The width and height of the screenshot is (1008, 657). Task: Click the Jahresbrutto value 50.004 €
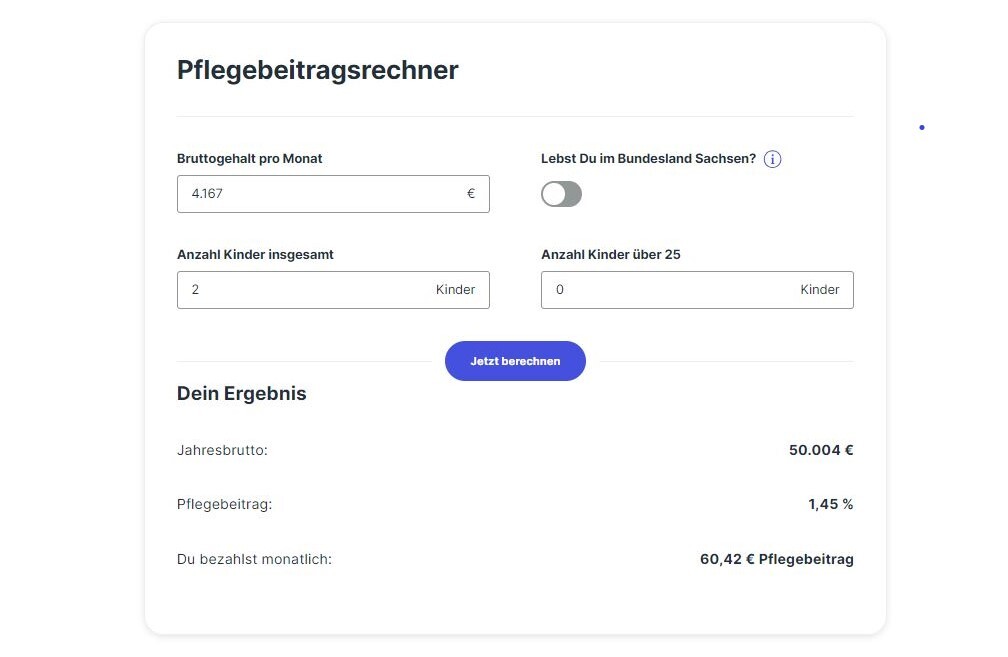click(821, 450)
